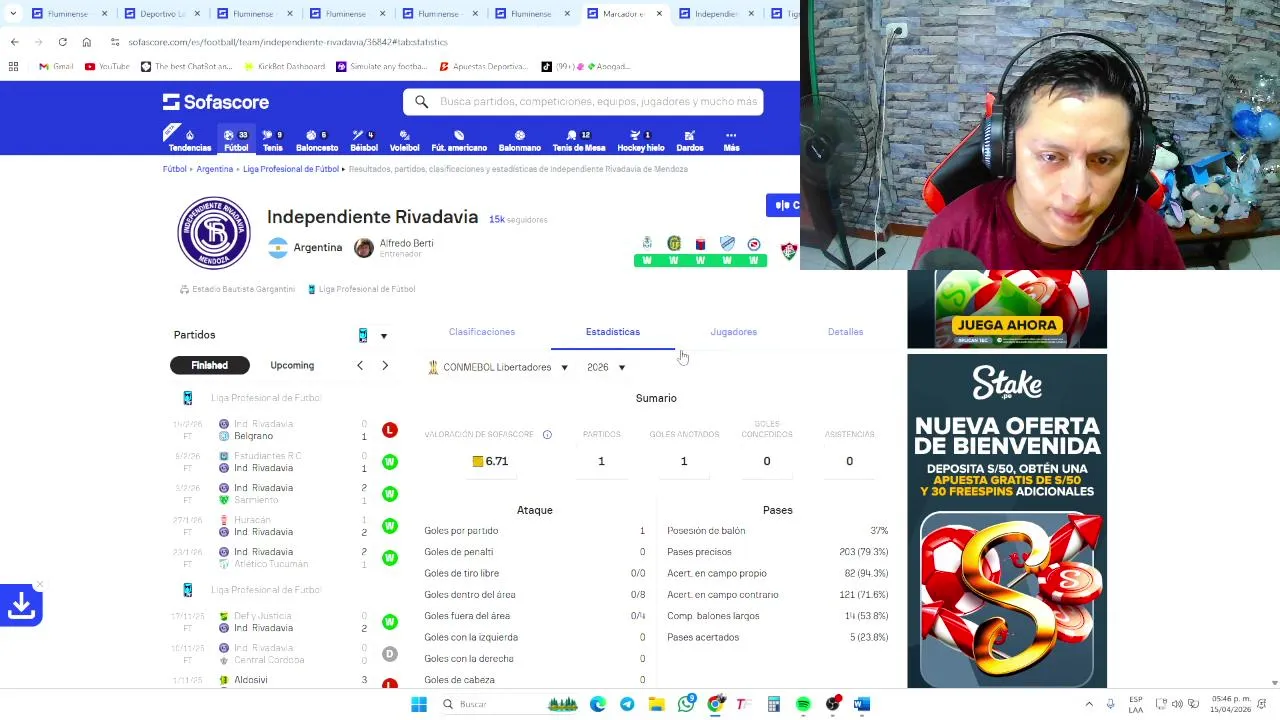Click JUEGA AHORA ad button
Viewport: 1280px width, 720px height.
tap(1007, 325)
